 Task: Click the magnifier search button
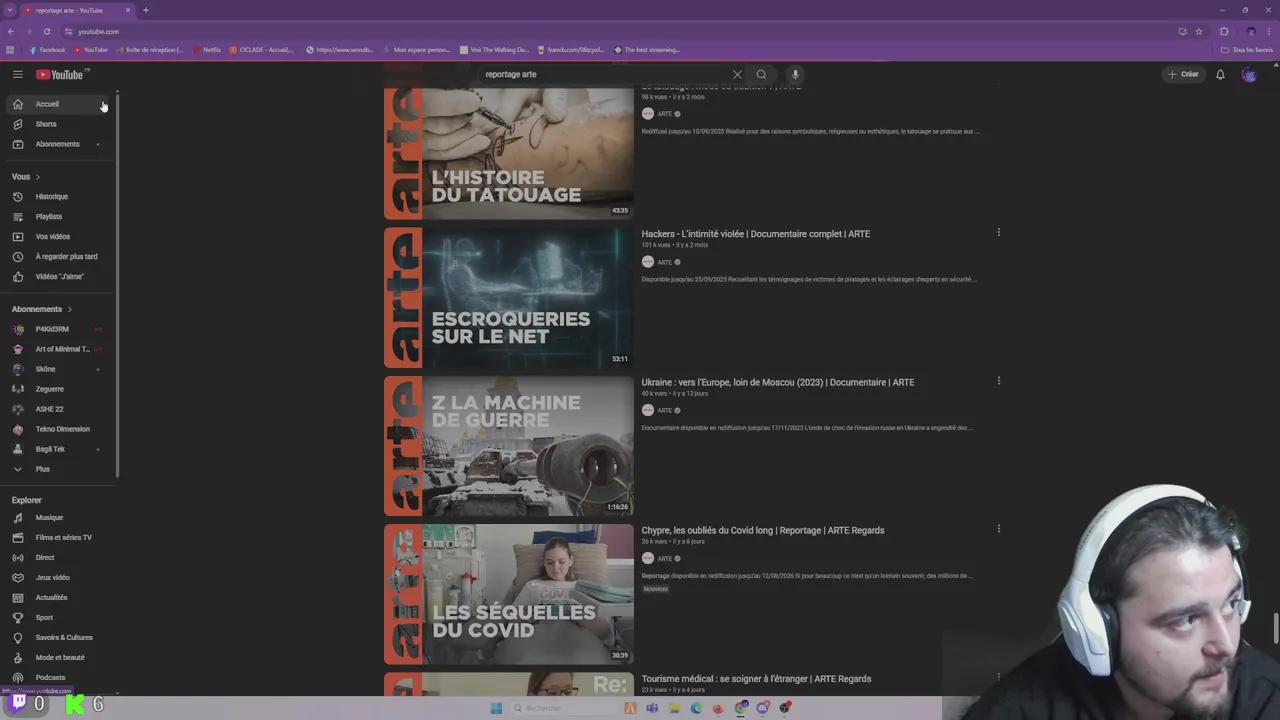click(761, 74)
